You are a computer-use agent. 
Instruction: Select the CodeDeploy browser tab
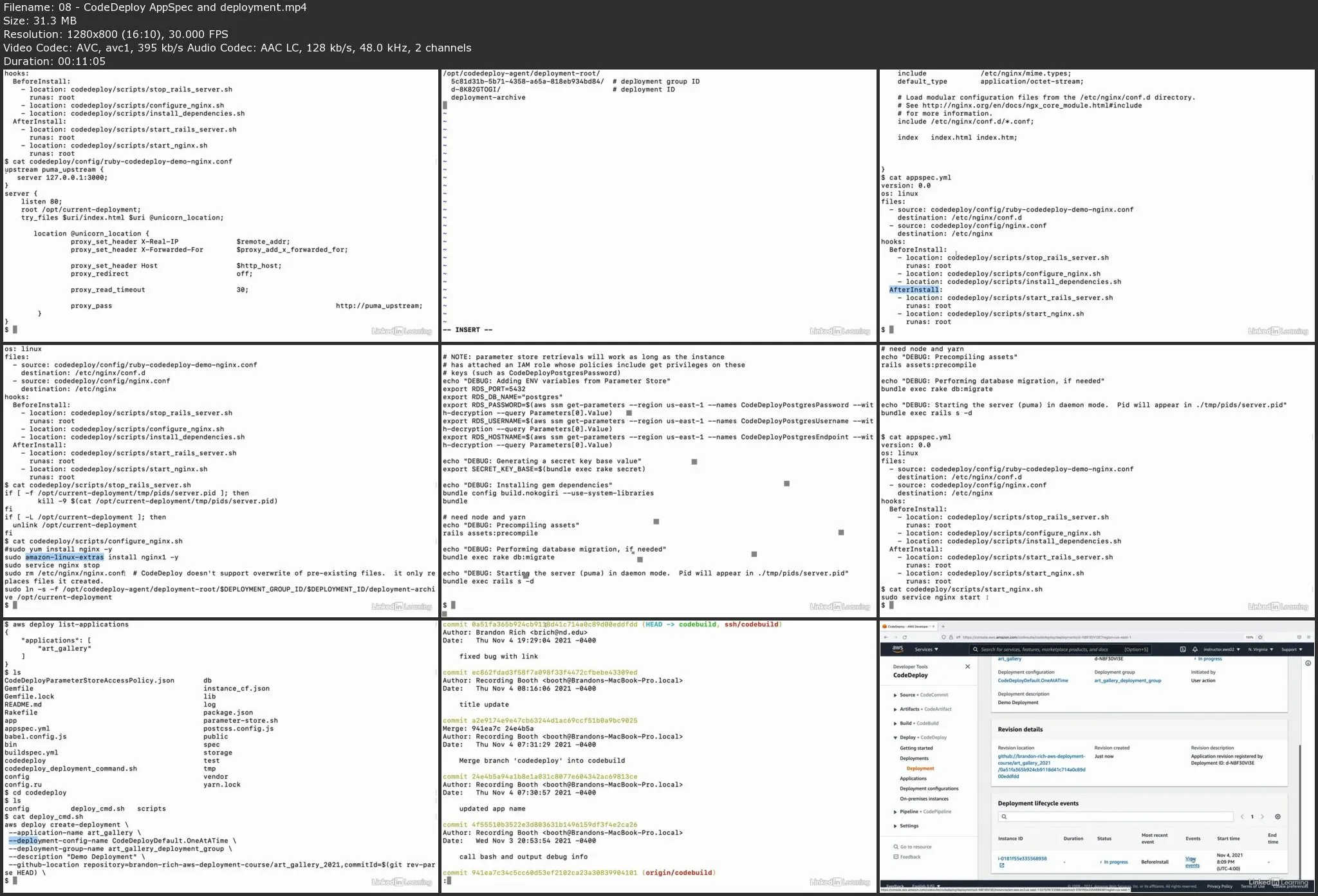tap(907, 626)
